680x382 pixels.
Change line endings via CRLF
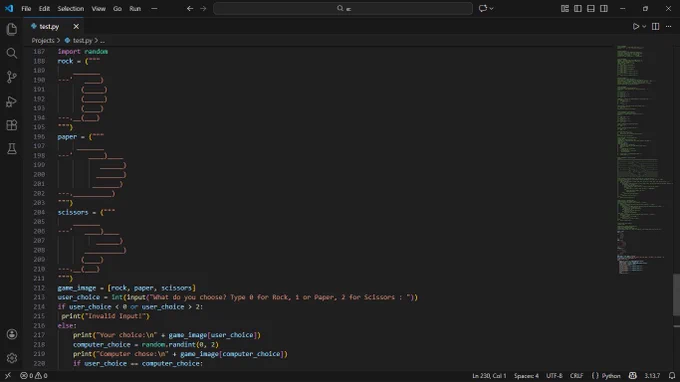pyautogui.click(x=576, y=376)
